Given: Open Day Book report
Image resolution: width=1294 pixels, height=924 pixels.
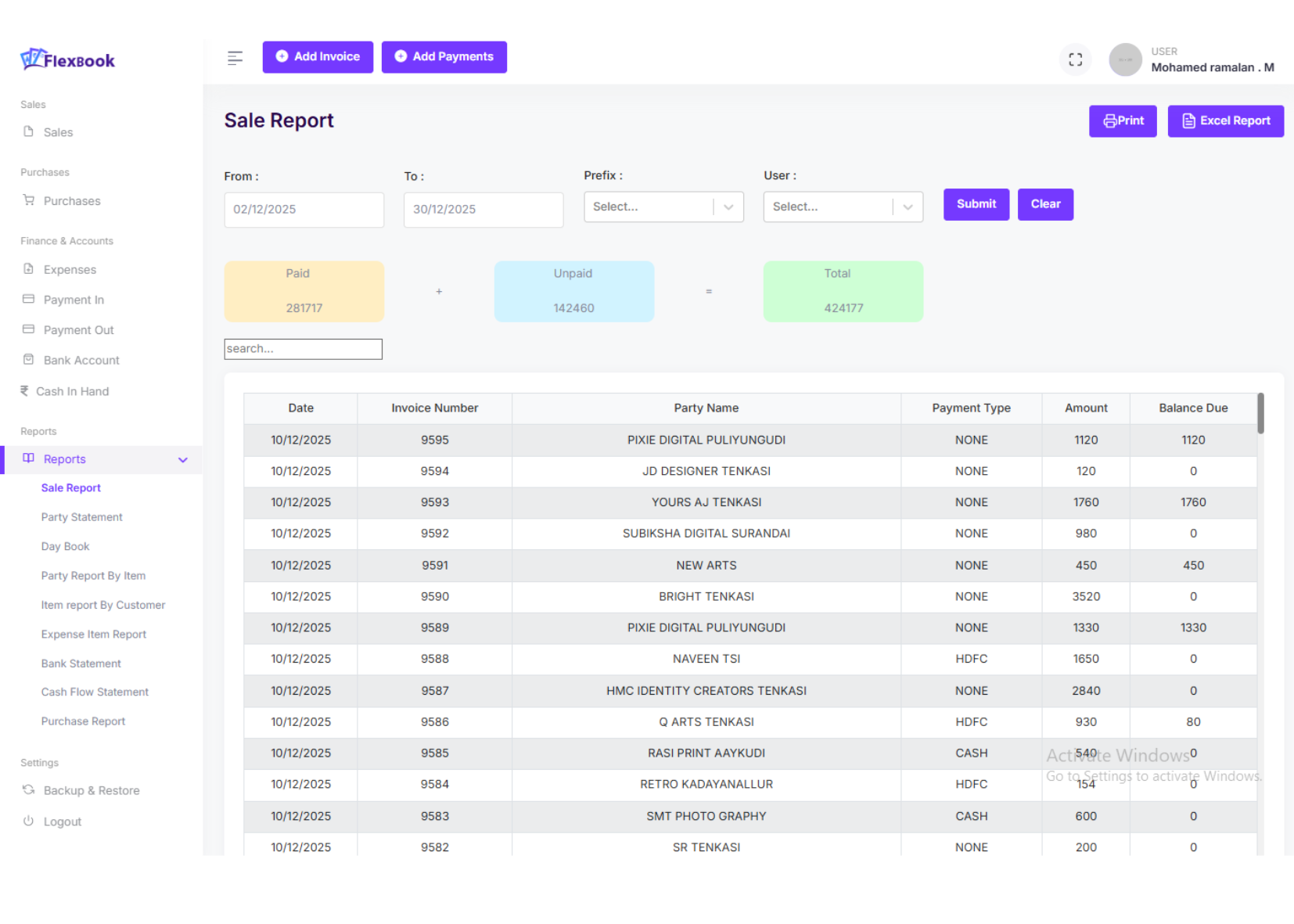Looking at the screenshot, I should point(65,546).
